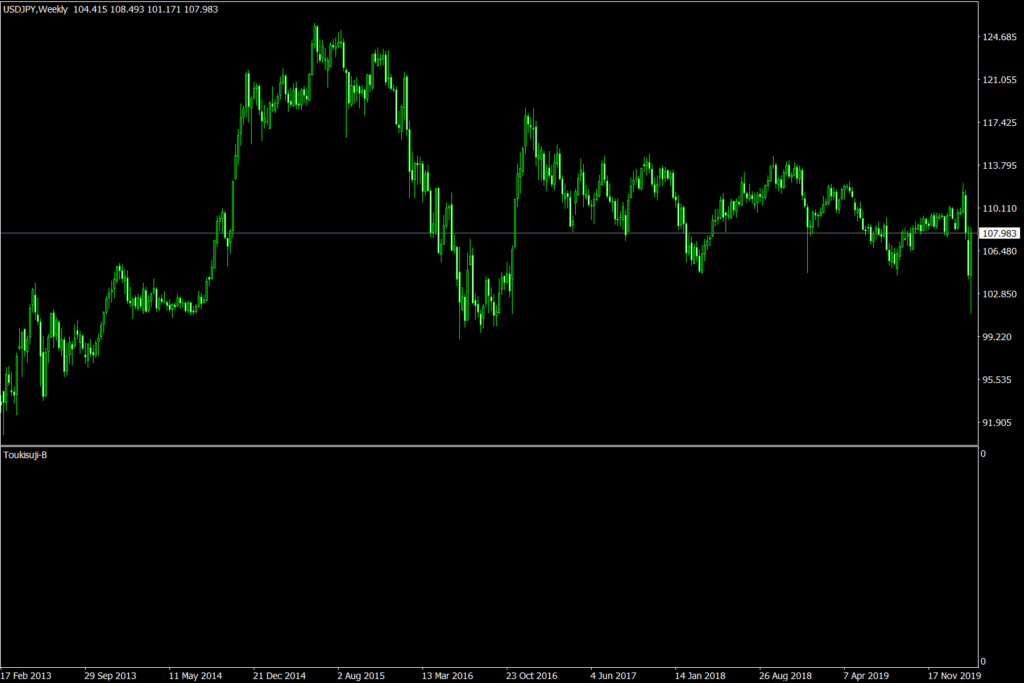Viewport: 1024px width, 683px height.
Task: Click the 99.220 price axis label
Action: tap(1000, 338)
